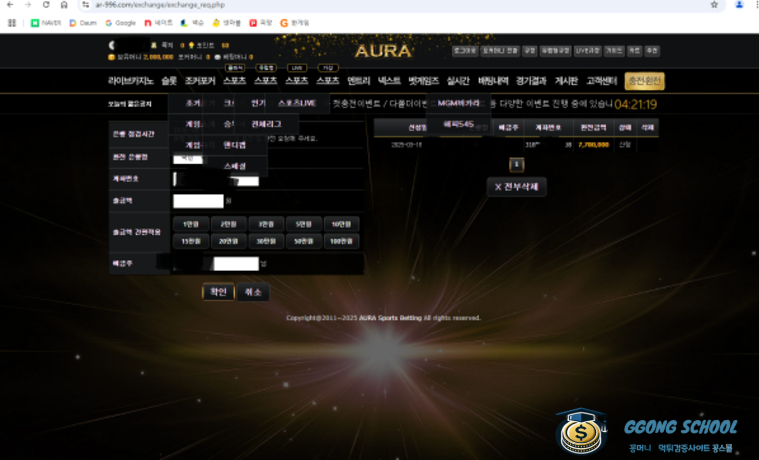The width and height of the screenshot is (759, 460).
Task: Click the 출금액 amount input field
Action: click(x=198, y=201)
